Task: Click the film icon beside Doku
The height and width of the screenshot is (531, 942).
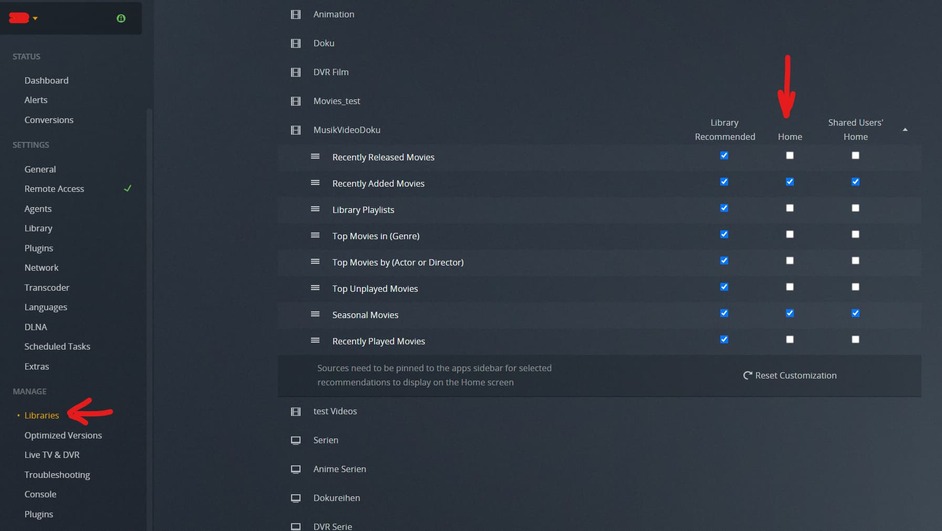Action: pos(296,43)
